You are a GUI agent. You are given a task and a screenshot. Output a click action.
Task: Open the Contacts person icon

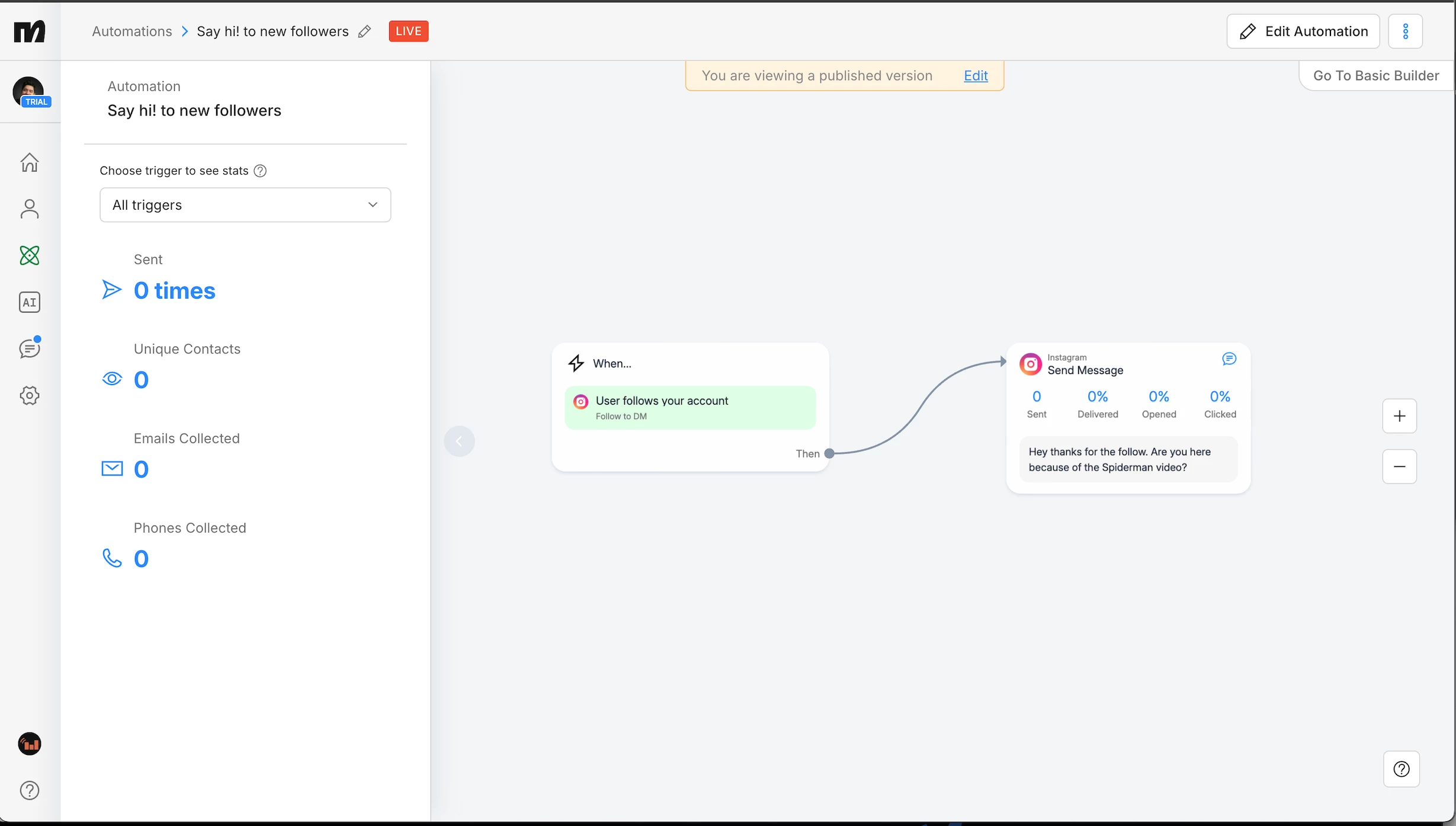coord(30,209)
